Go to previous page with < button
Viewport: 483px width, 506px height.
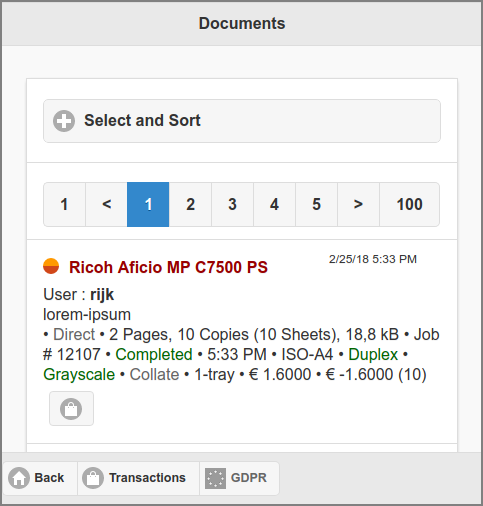tap(106, 204)
